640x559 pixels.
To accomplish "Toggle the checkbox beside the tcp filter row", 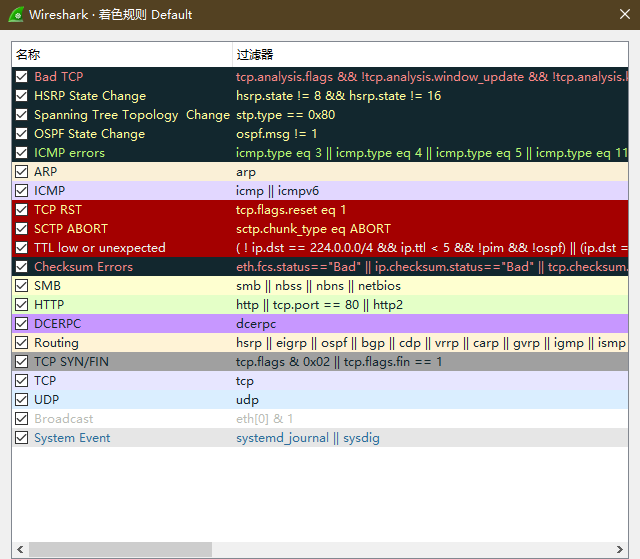I will tap(21, 381).
